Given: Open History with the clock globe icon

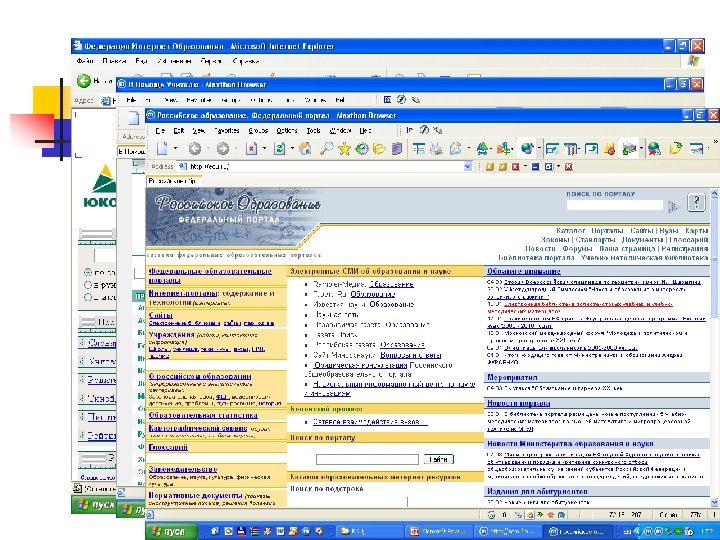Looking at the screenshot, I should 362,148.
